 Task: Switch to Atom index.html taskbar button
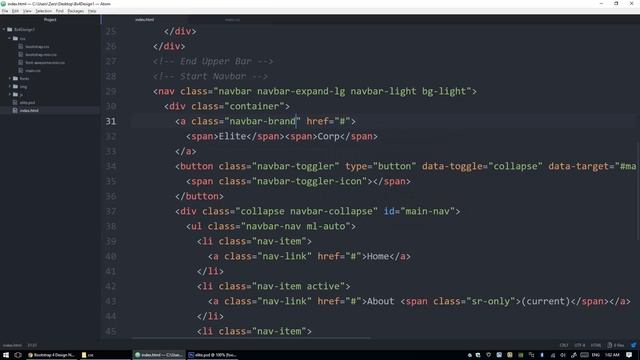click(x=159, y=355)
